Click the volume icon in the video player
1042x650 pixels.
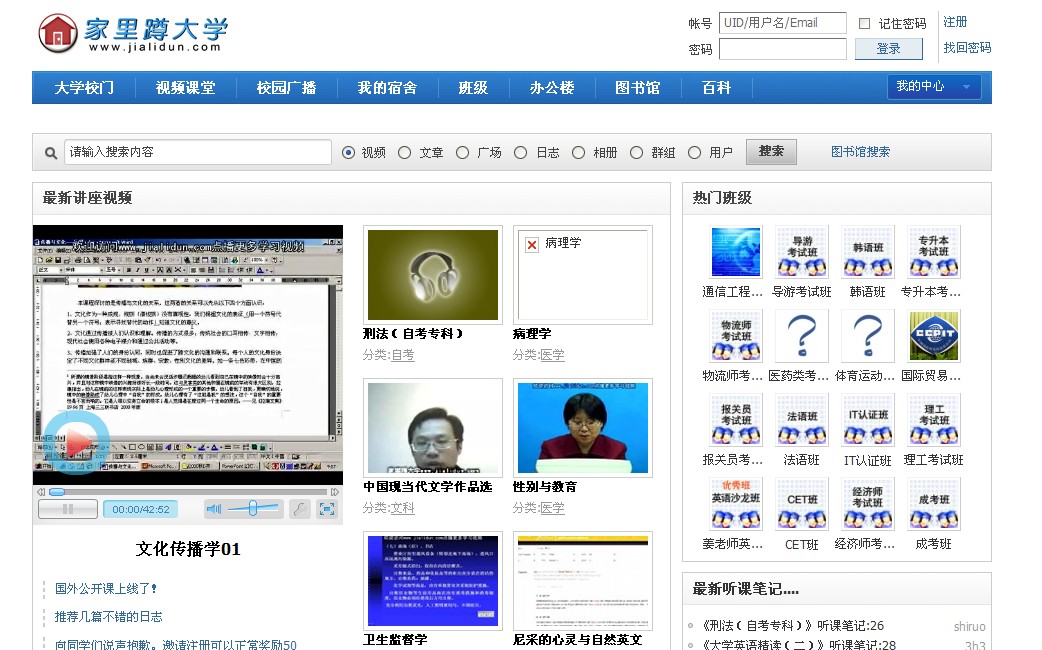pos(213,509)
